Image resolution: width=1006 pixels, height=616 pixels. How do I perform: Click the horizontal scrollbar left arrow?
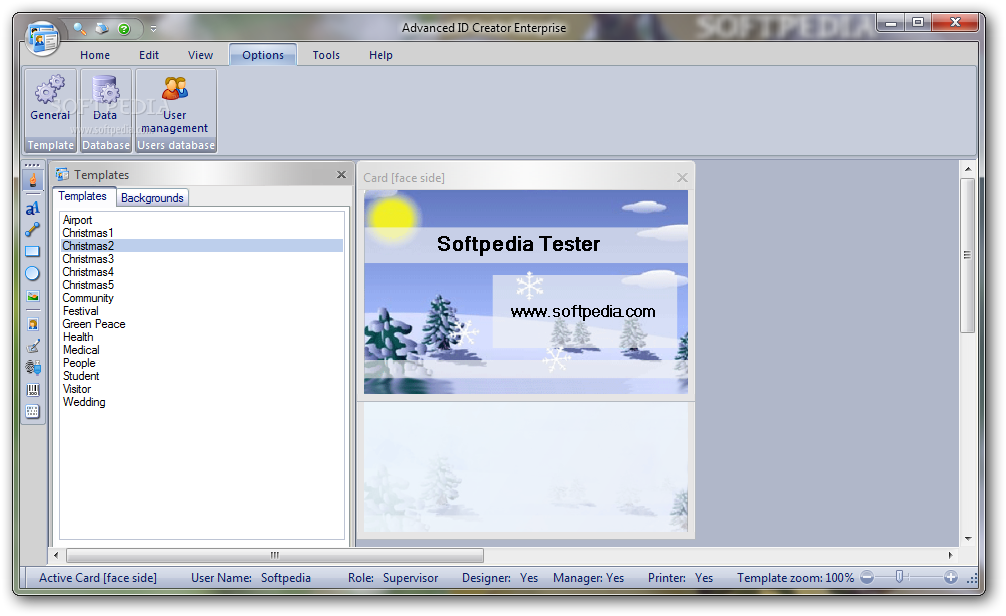click(56, 555)
